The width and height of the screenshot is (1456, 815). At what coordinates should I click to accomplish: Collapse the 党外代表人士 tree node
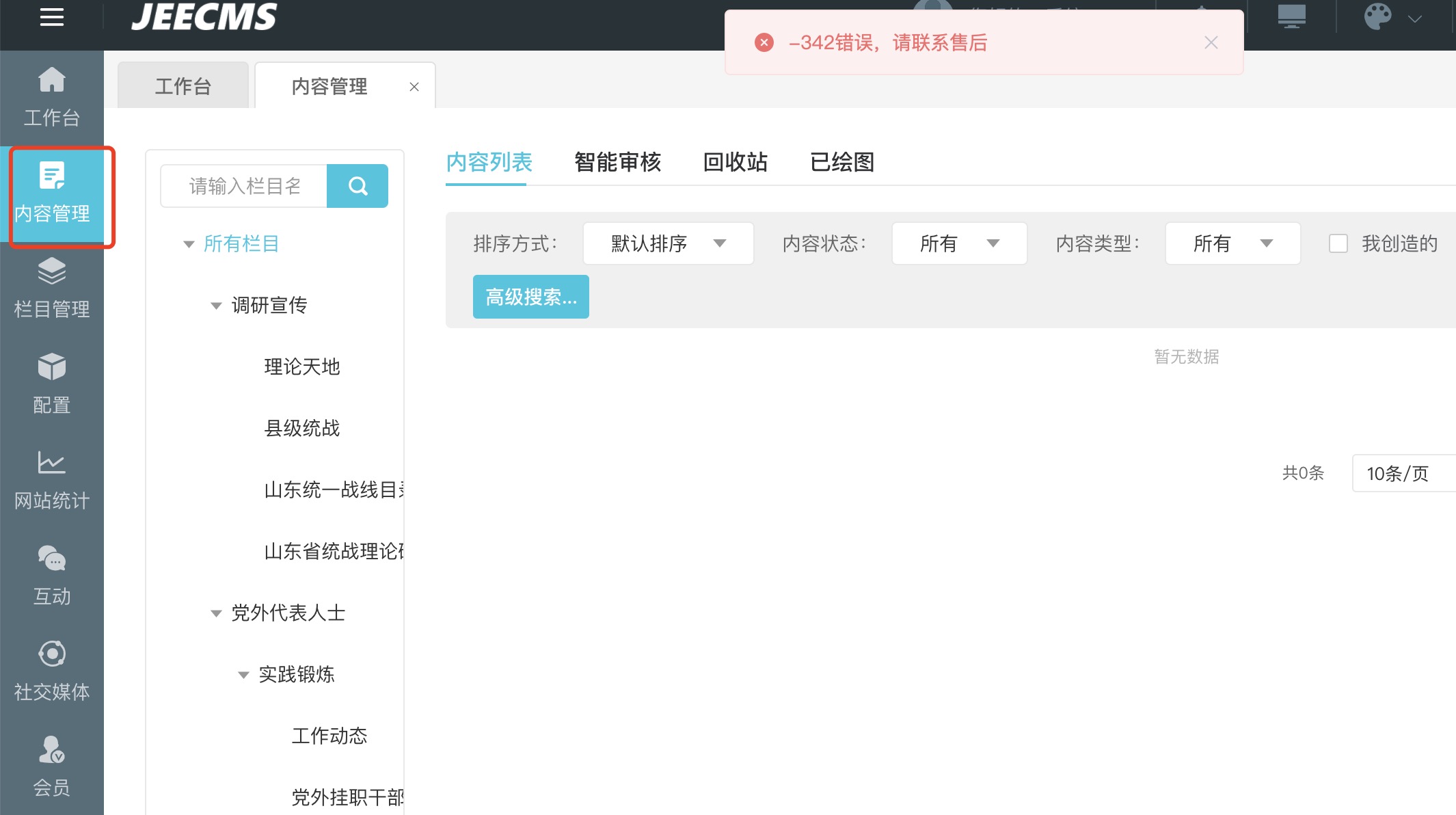coord(216,613)
